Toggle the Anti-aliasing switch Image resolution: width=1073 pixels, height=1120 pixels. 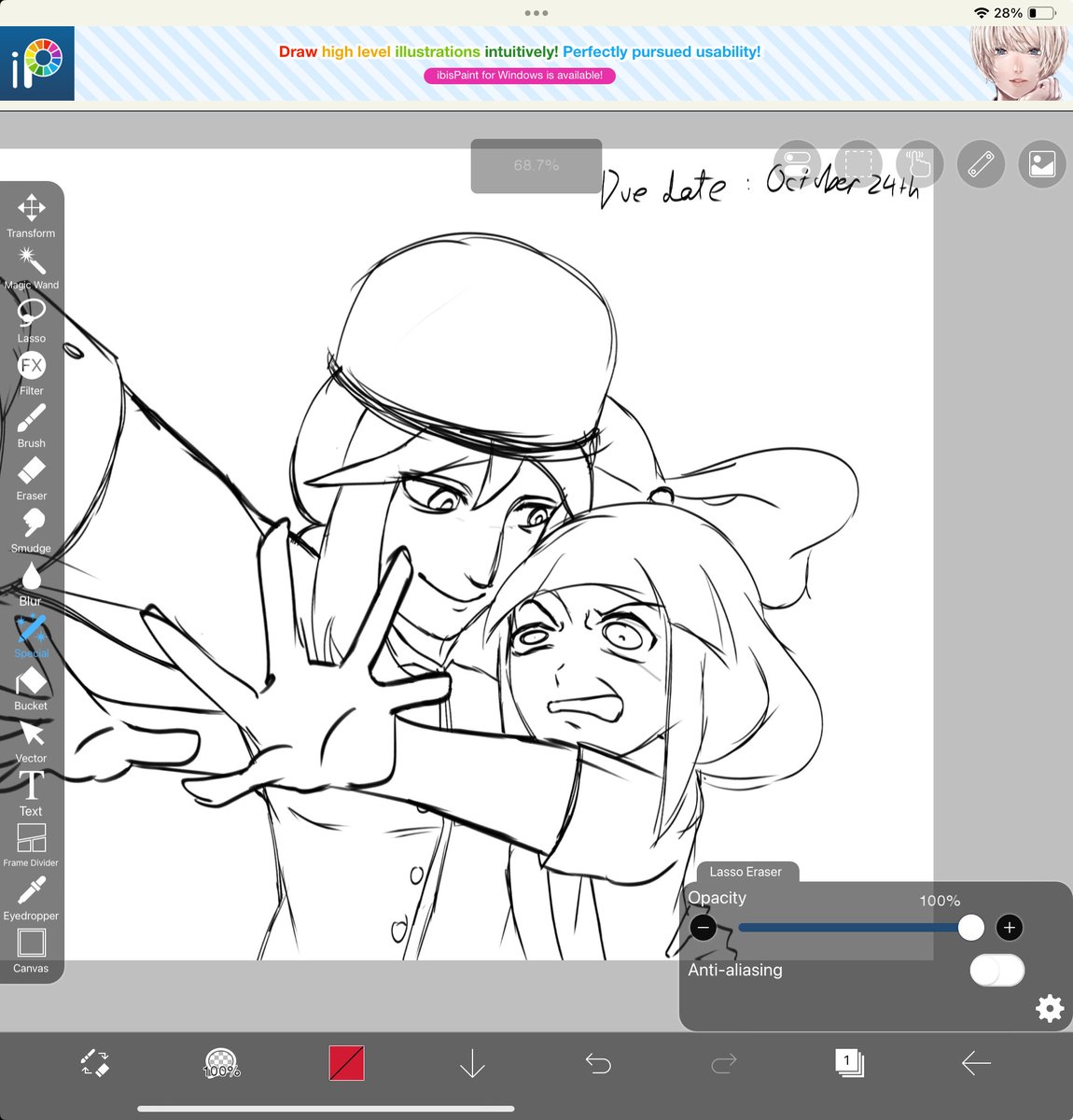[996, 971]
